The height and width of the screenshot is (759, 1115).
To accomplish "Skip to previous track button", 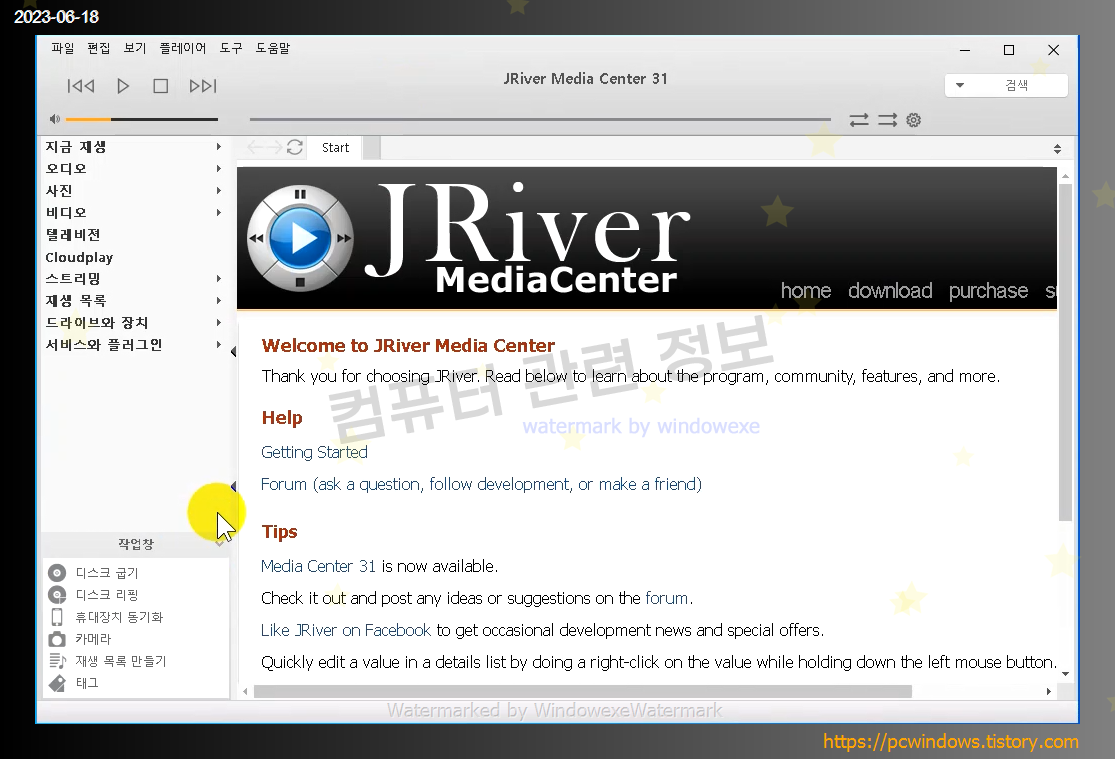I will (81, 86).
